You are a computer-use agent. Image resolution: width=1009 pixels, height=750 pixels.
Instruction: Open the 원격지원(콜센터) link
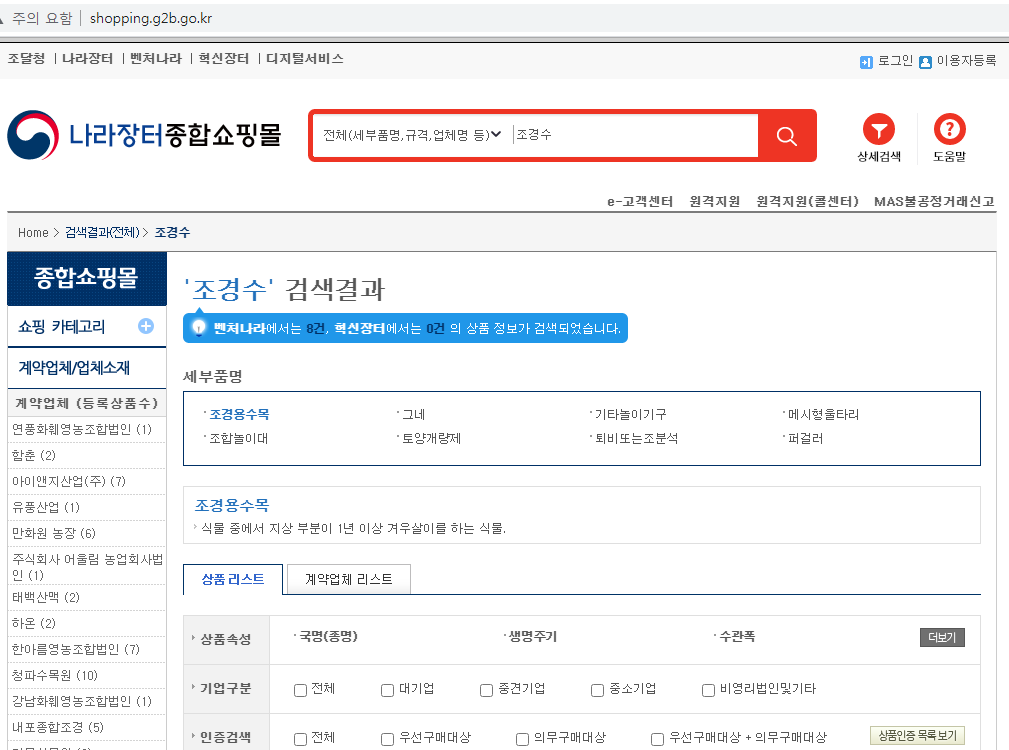pos(808,201)
